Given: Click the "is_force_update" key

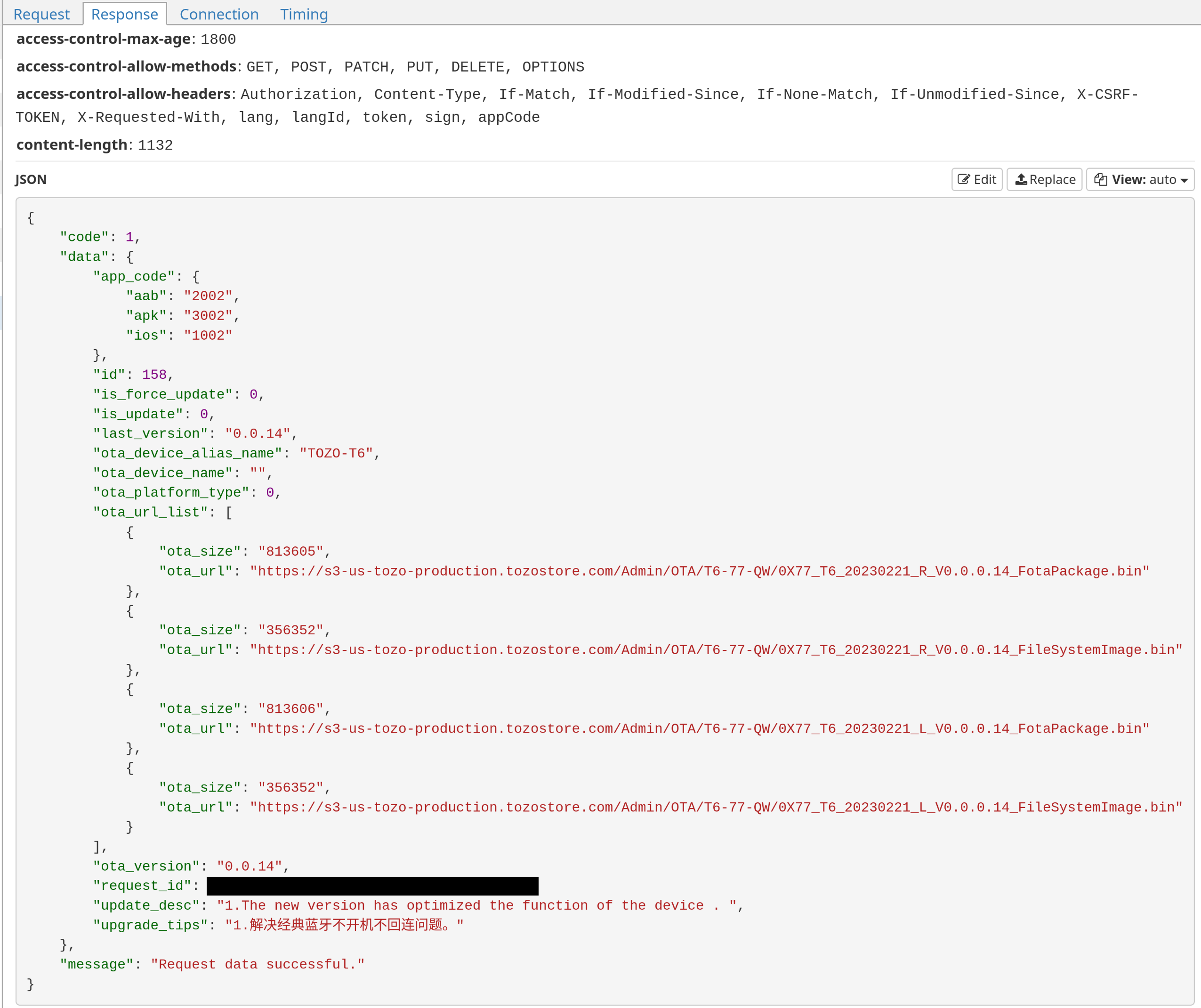Looking at the screenshot, I should pyautogui.click(x=163, y=394).
